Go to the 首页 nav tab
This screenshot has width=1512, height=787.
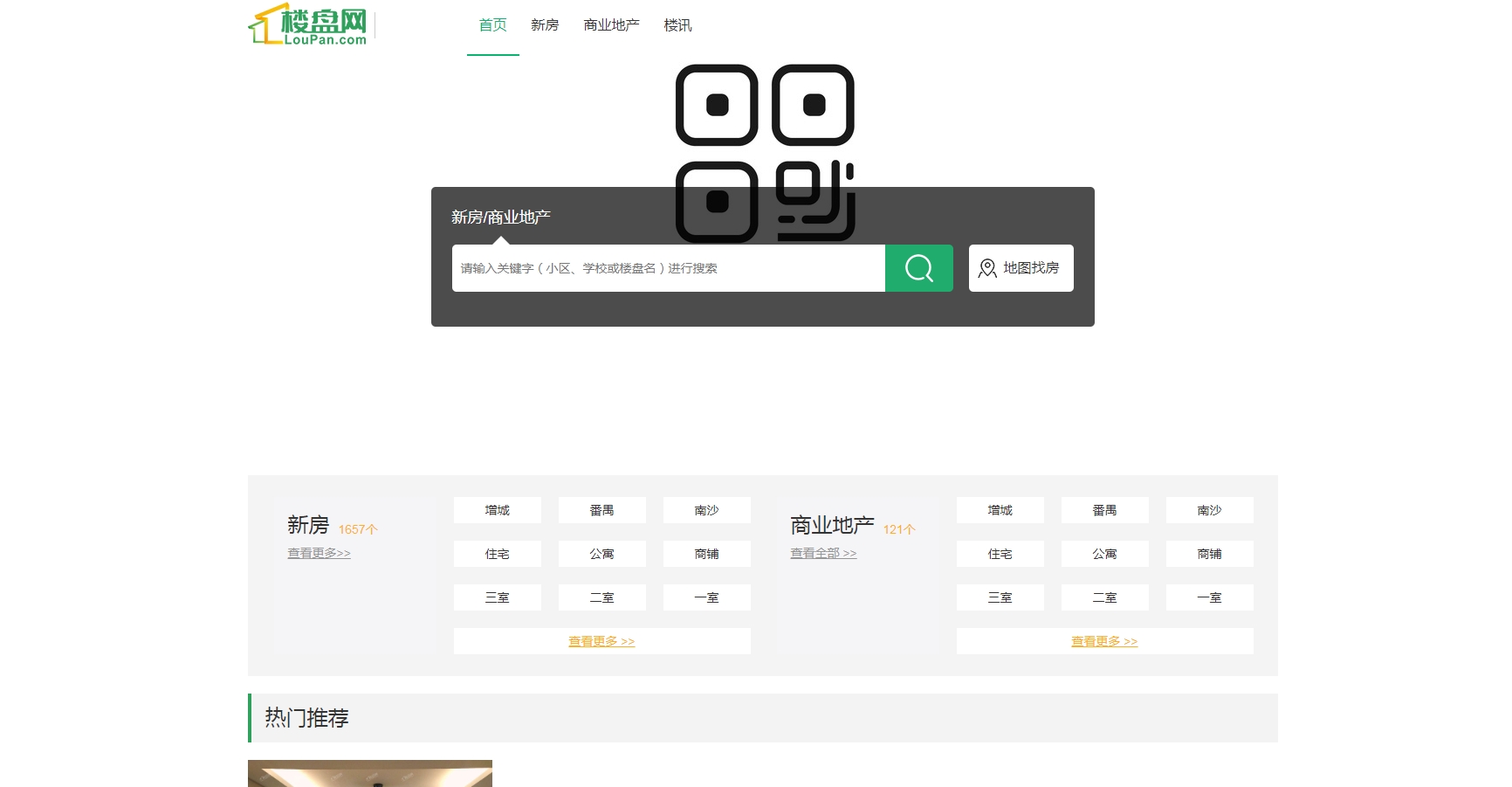(493, 25)
